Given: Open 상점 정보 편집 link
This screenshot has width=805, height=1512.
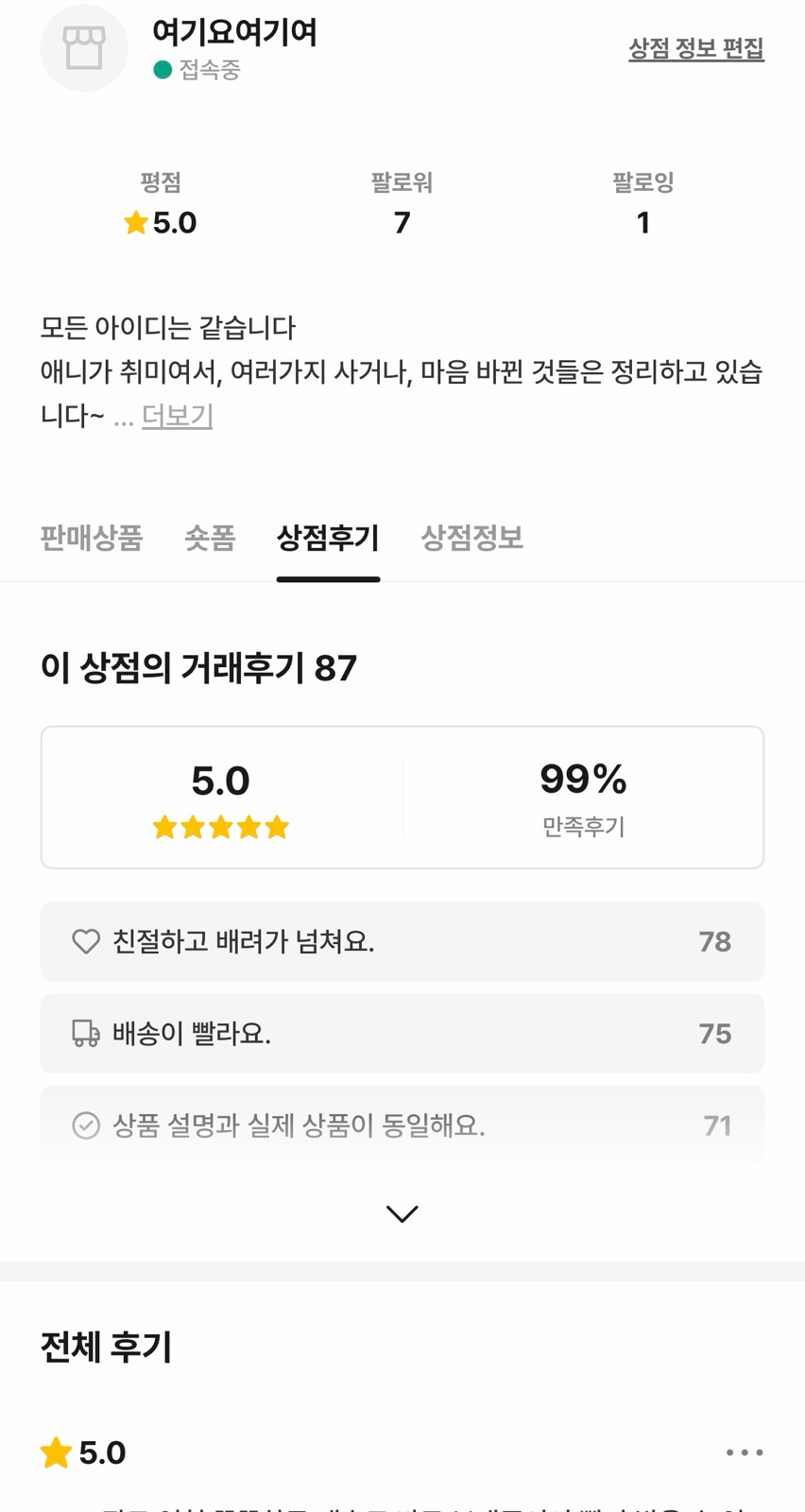Looking at the screenshot, I should (x=696, y=48).
